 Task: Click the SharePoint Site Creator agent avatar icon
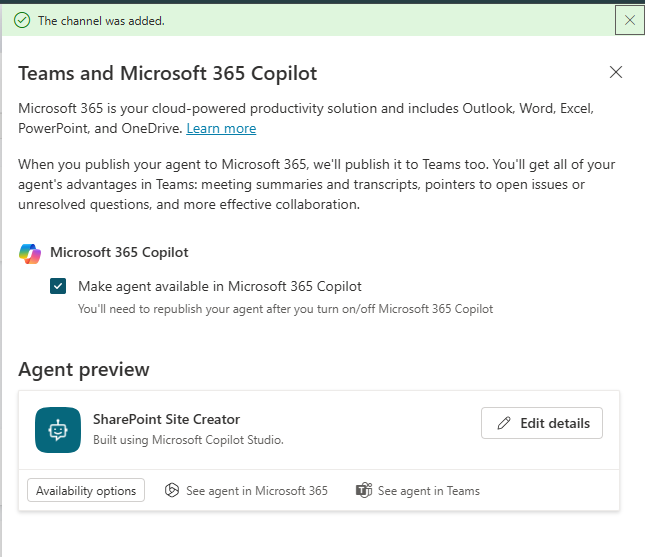pyautogui.click(x=58, y=430)
